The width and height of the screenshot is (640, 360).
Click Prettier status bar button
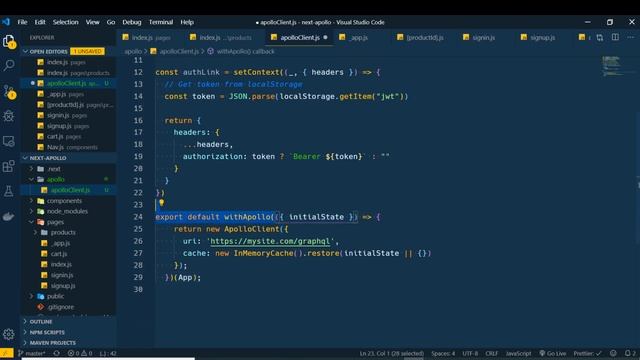pos(587,353)
